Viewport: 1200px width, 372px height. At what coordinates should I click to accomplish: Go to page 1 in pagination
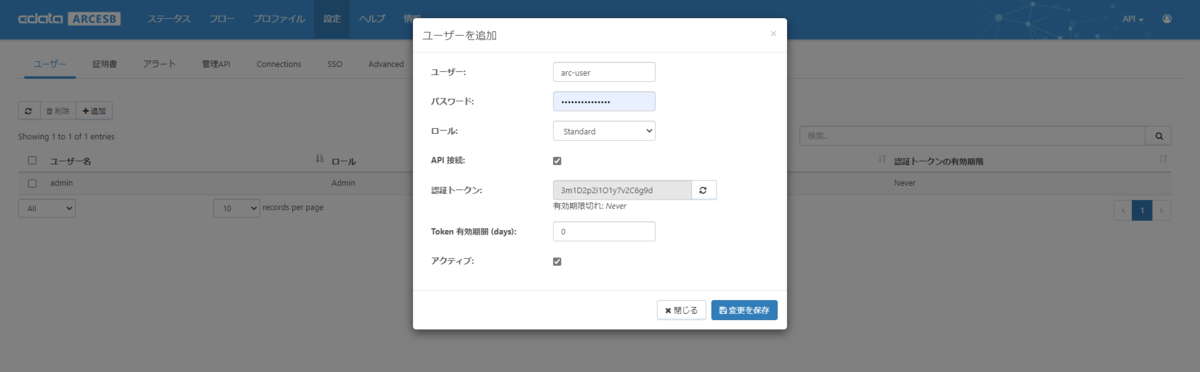pyautogui.click(x=1141, y=210)
